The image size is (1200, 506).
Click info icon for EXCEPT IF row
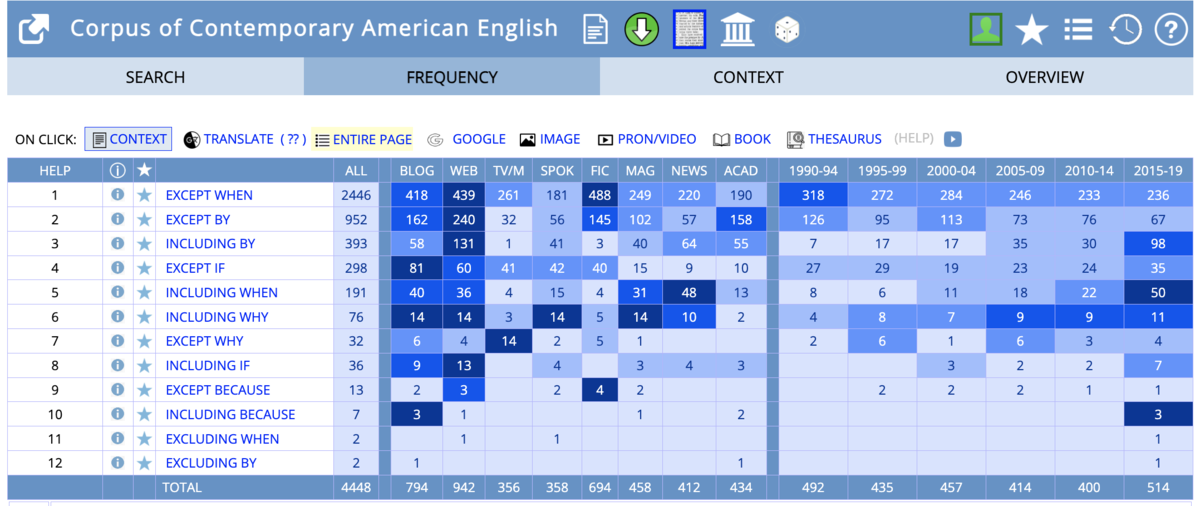[117, 268]
